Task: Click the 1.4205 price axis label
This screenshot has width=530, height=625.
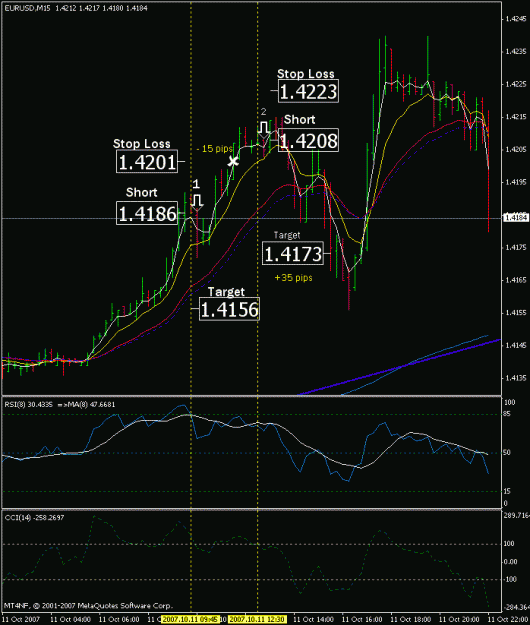Action: 516,149
